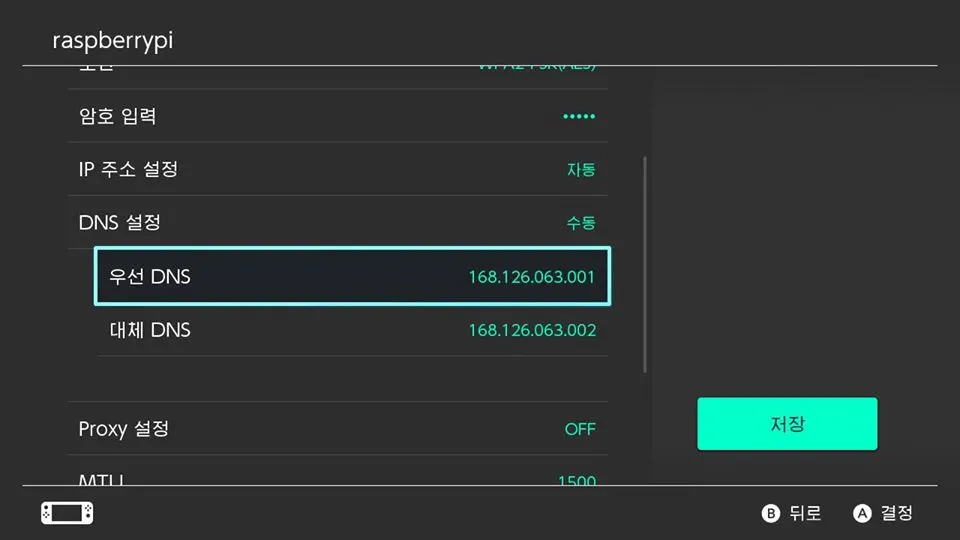Image resolution: width=960 pixels, height=540 pixels.
Task: Click the raspberrypi network title
Action: (x=113, y=40)
